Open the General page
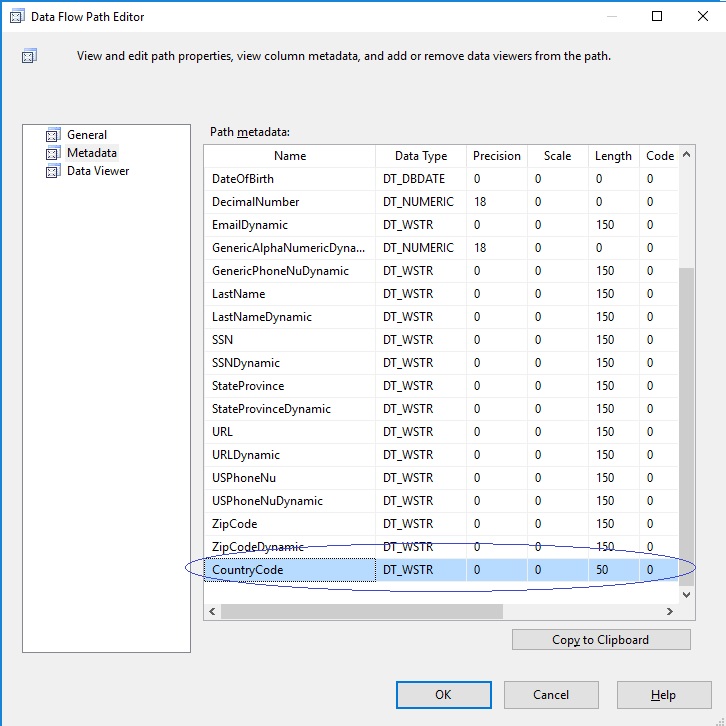 [87, 135]
